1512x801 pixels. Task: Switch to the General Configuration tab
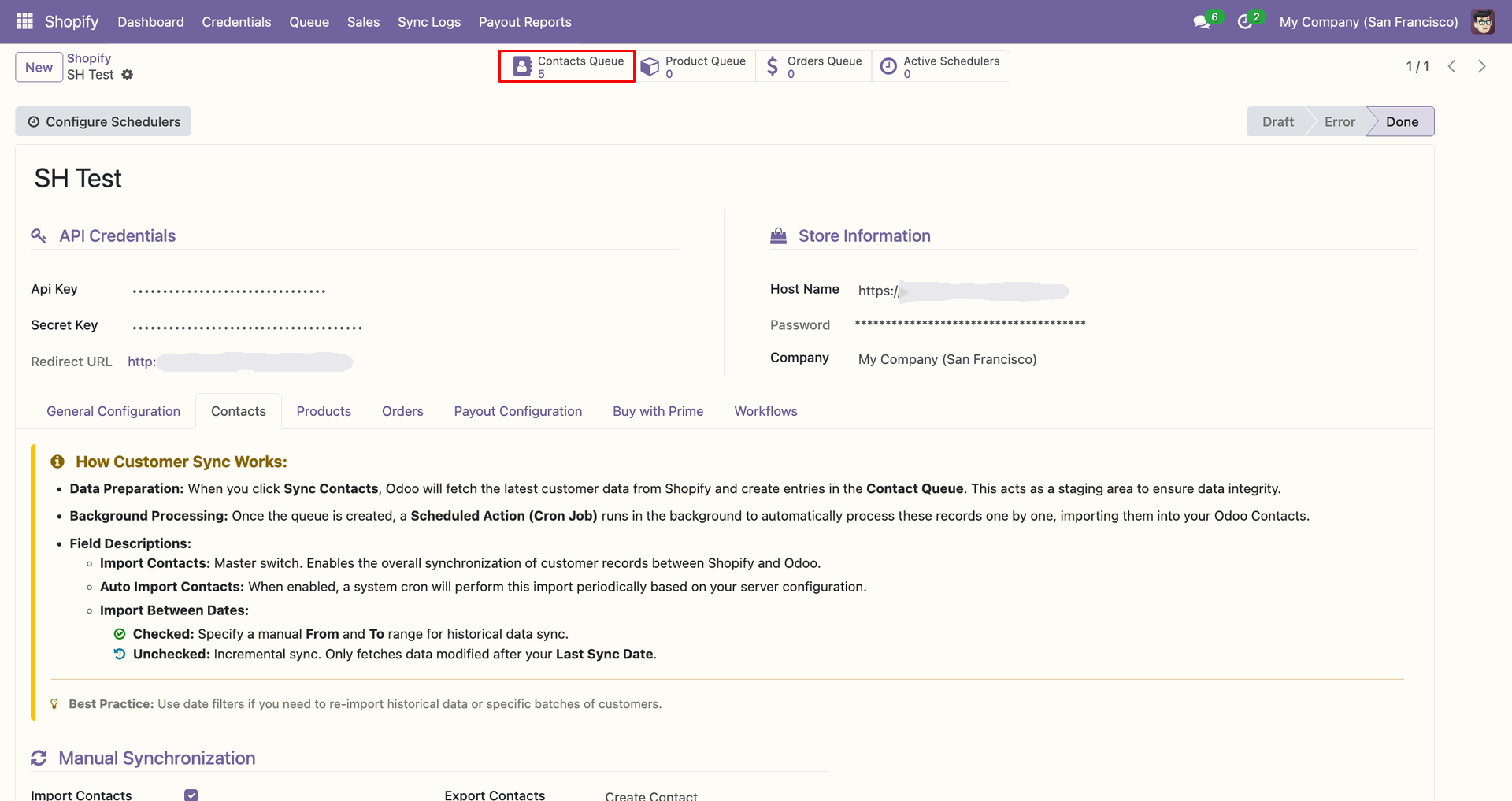click(113, 411)
